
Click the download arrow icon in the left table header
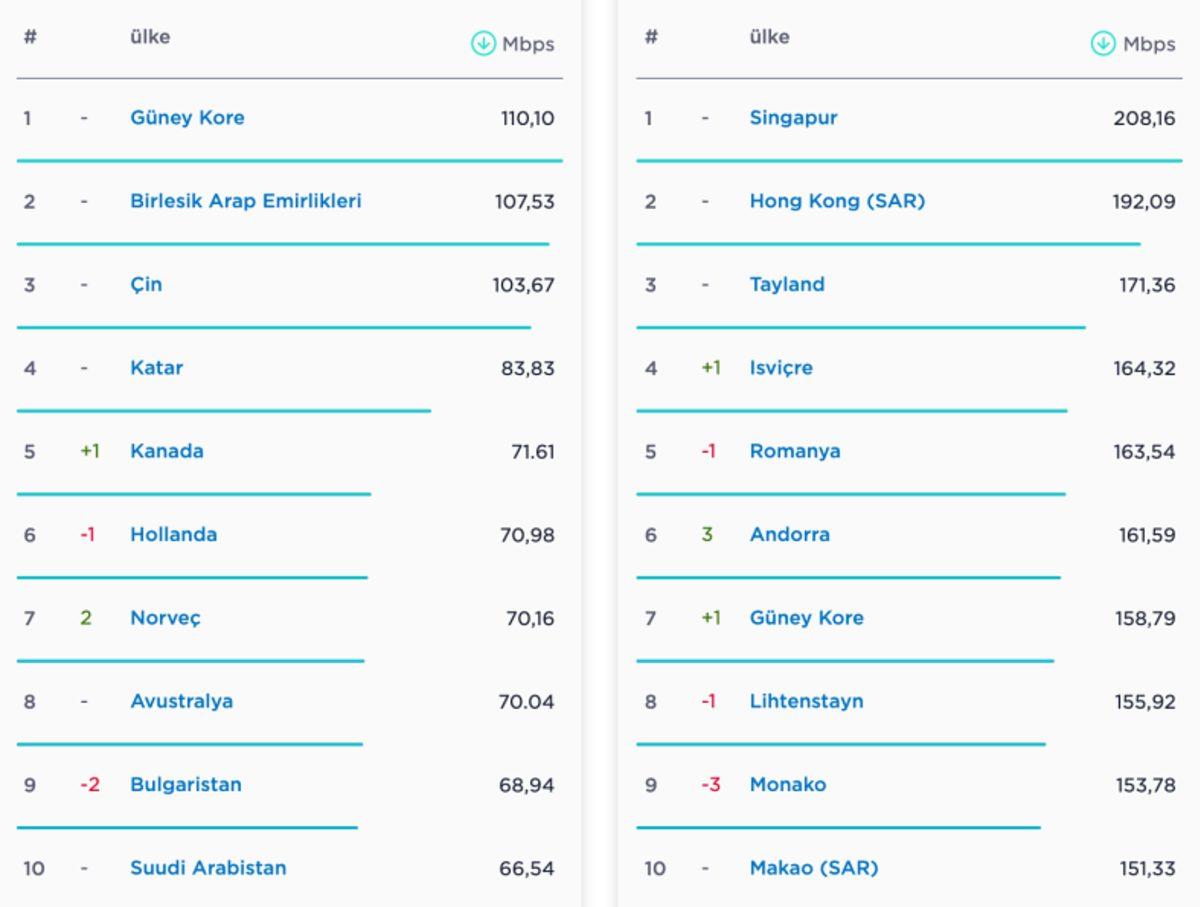(481, 44)
